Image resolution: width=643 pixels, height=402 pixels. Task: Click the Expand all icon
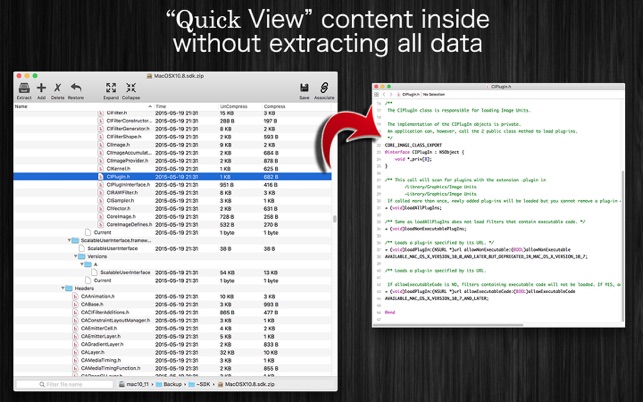(111, 88)
